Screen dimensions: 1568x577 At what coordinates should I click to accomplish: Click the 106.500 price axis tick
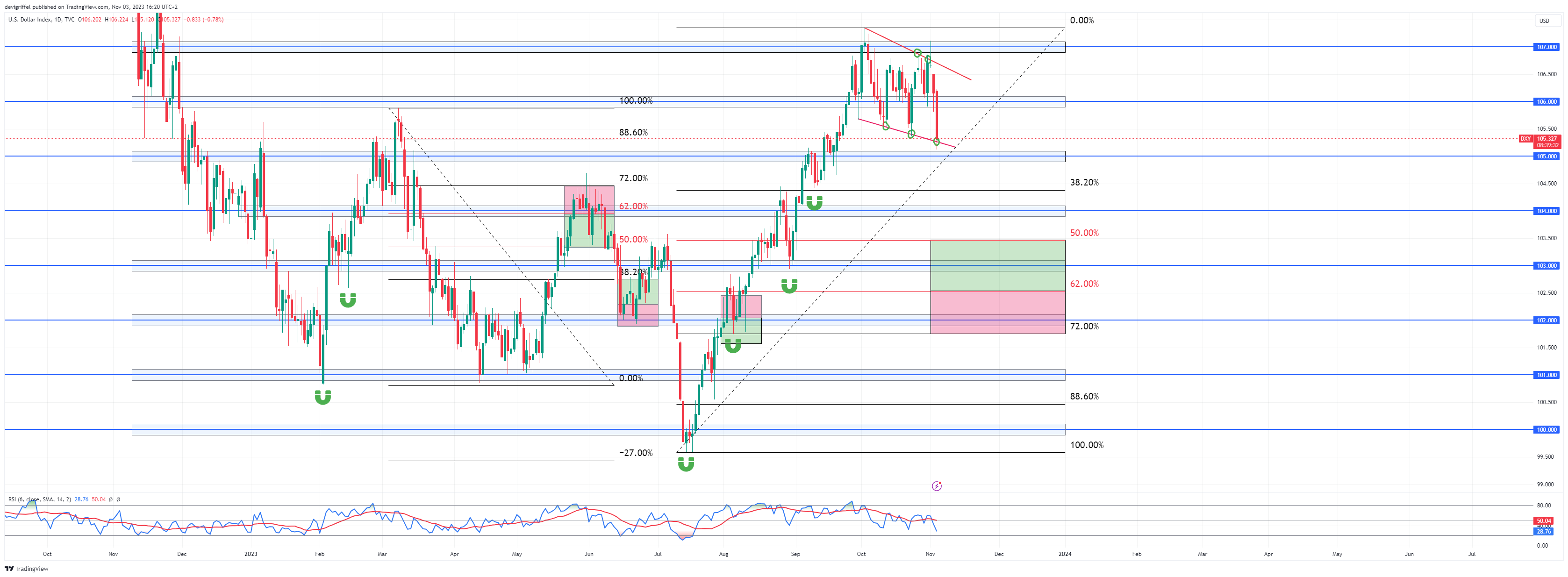tap(1547, 74)
